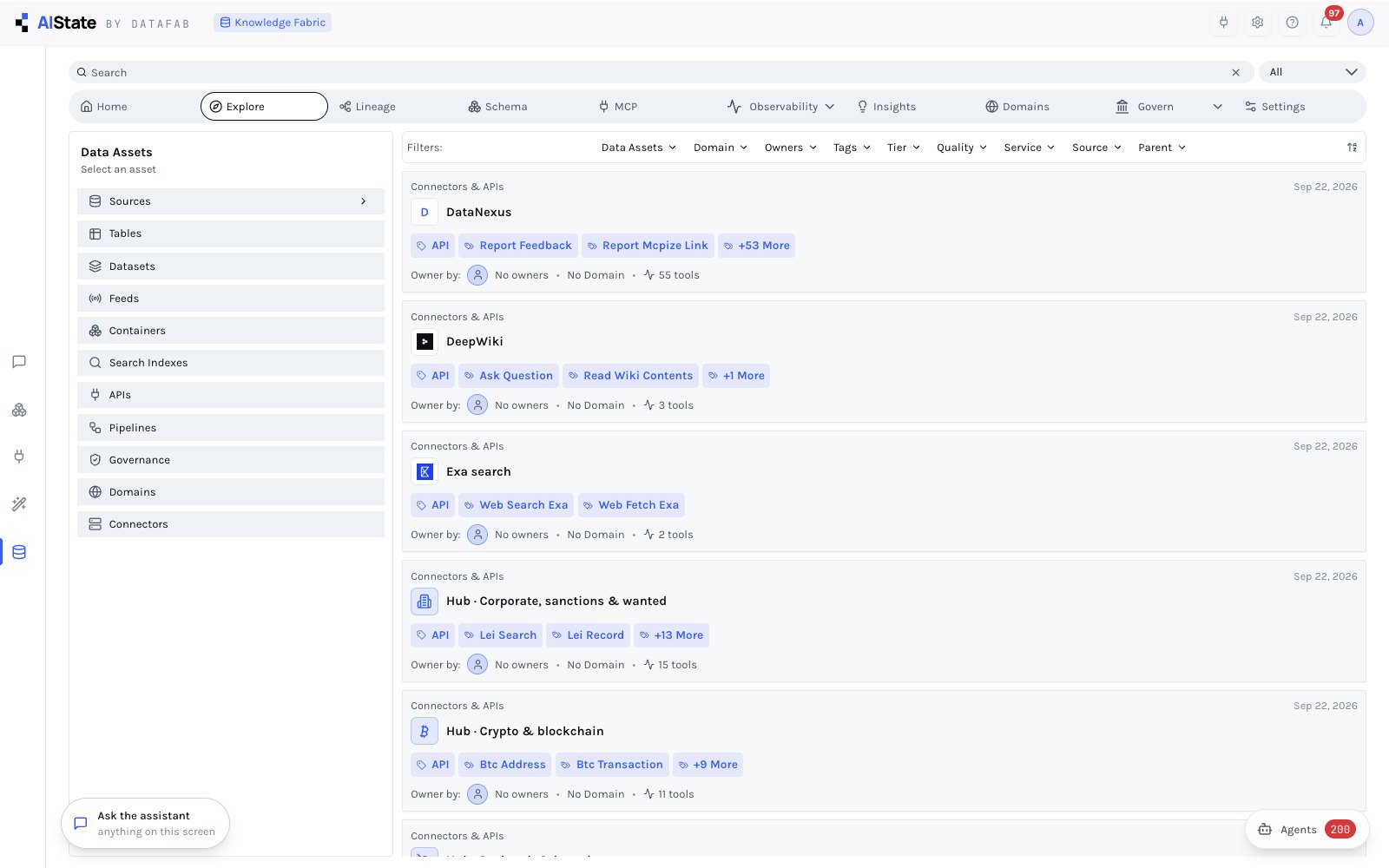The height and width of the screenshot is (868, 1389).
Task: Open the cubes containers icon in left sidebar
Action: [19, 410]
